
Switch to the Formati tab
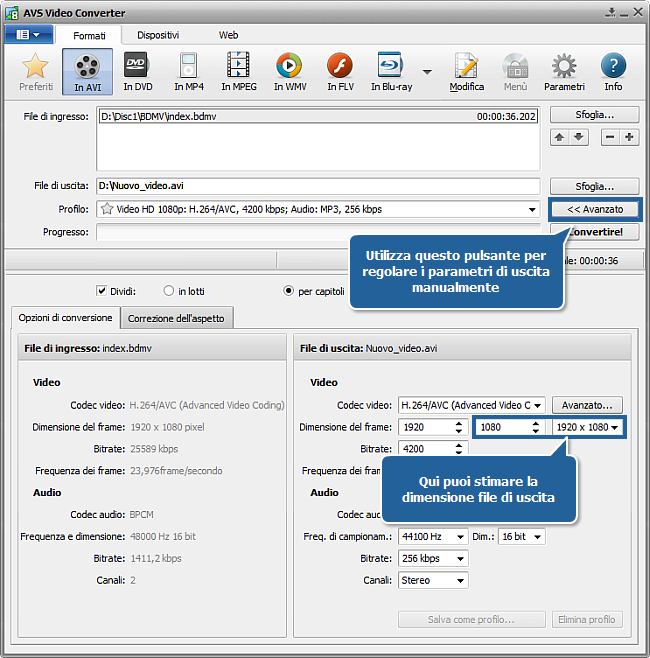[x=89, y=36]
